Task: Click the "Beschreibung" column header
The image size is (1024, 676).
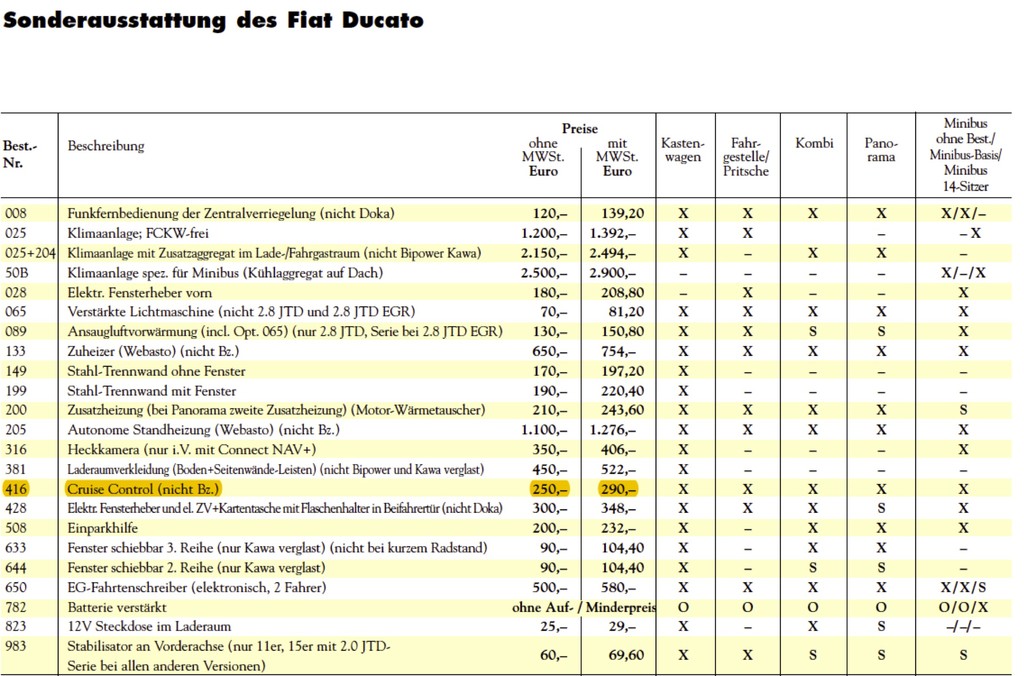Action: click(x=106, y=146)
